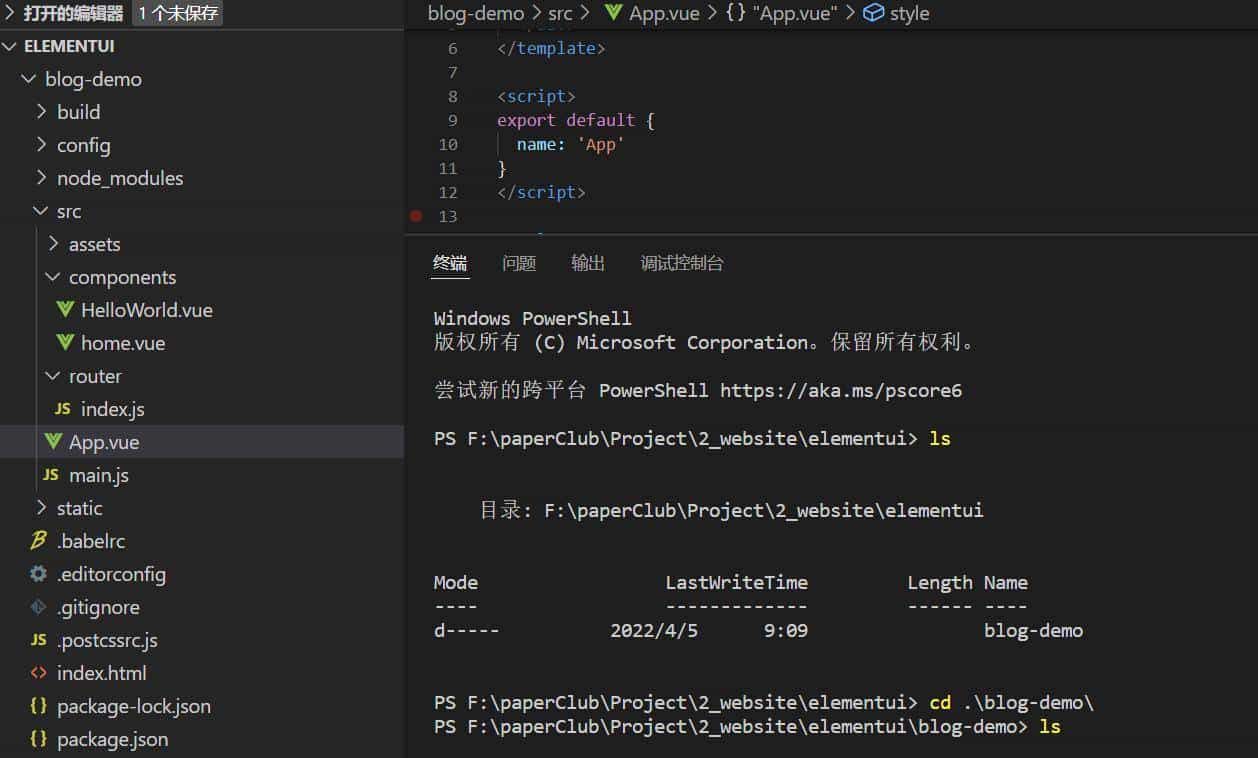Open the 调试控制台 tab
Screen dimensions: 1258x758
pyautogui.click(x=682, y=263)
